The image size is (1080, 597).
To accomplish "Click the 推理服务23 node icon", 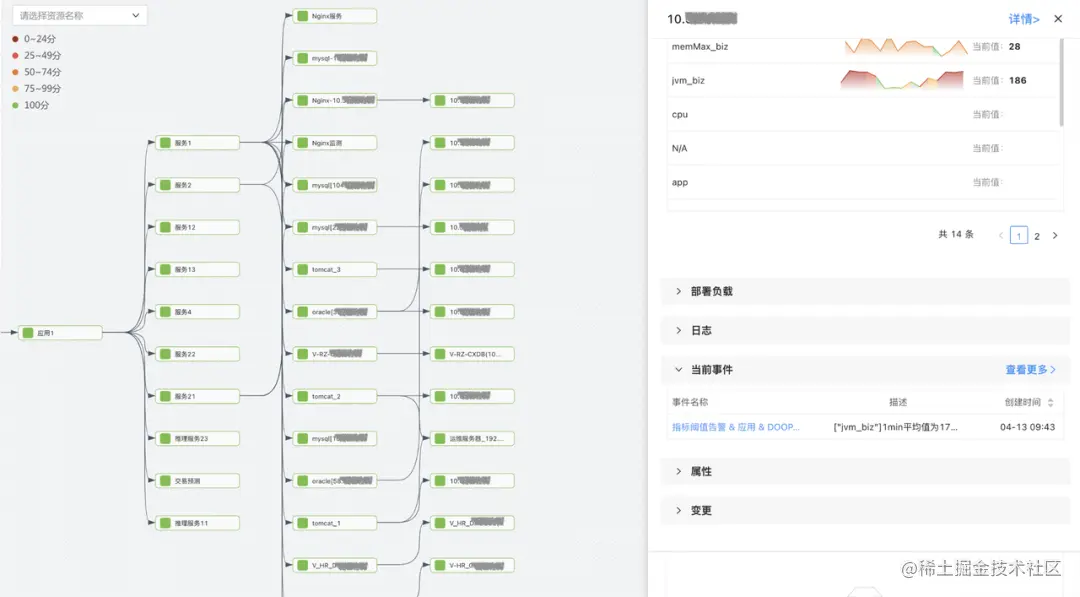I will (x=163, y=438).
